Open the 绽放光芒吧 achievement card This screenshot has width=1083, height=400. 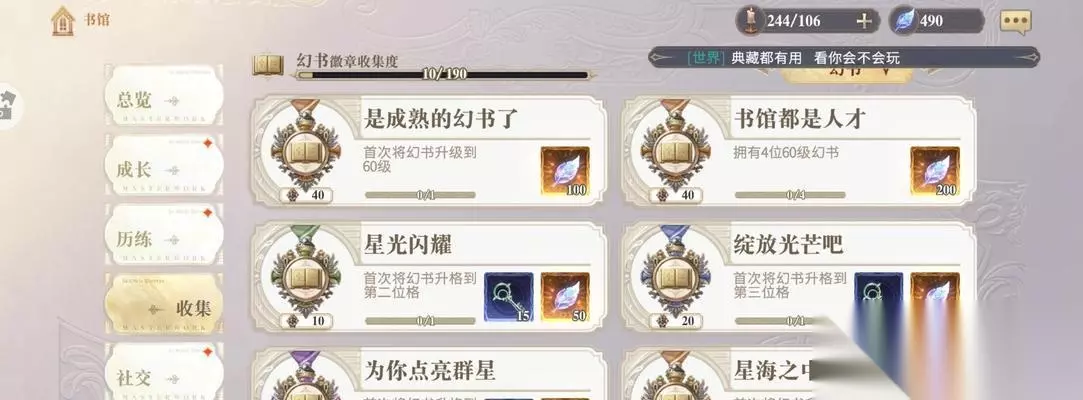point(798,276)
